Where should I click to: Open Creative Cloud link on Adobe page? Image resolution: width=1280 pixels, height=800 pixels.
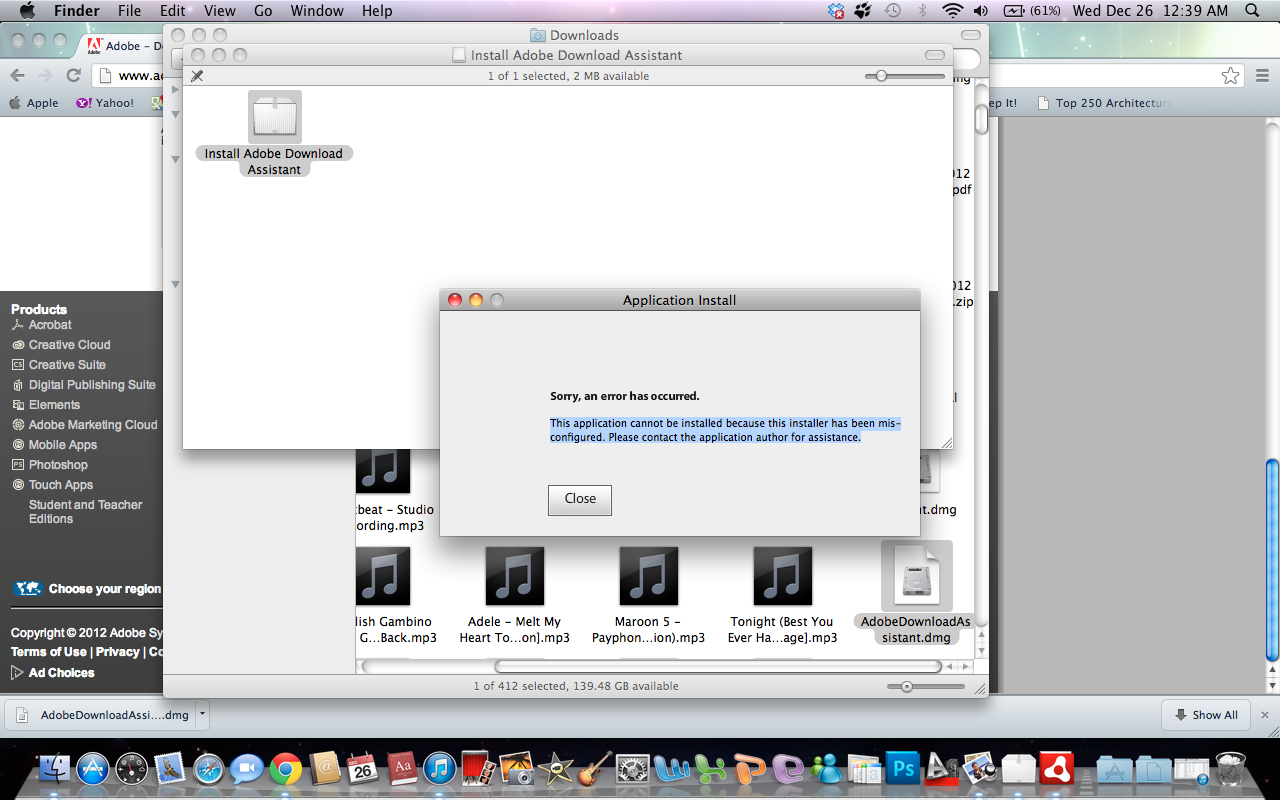[69, 345]
